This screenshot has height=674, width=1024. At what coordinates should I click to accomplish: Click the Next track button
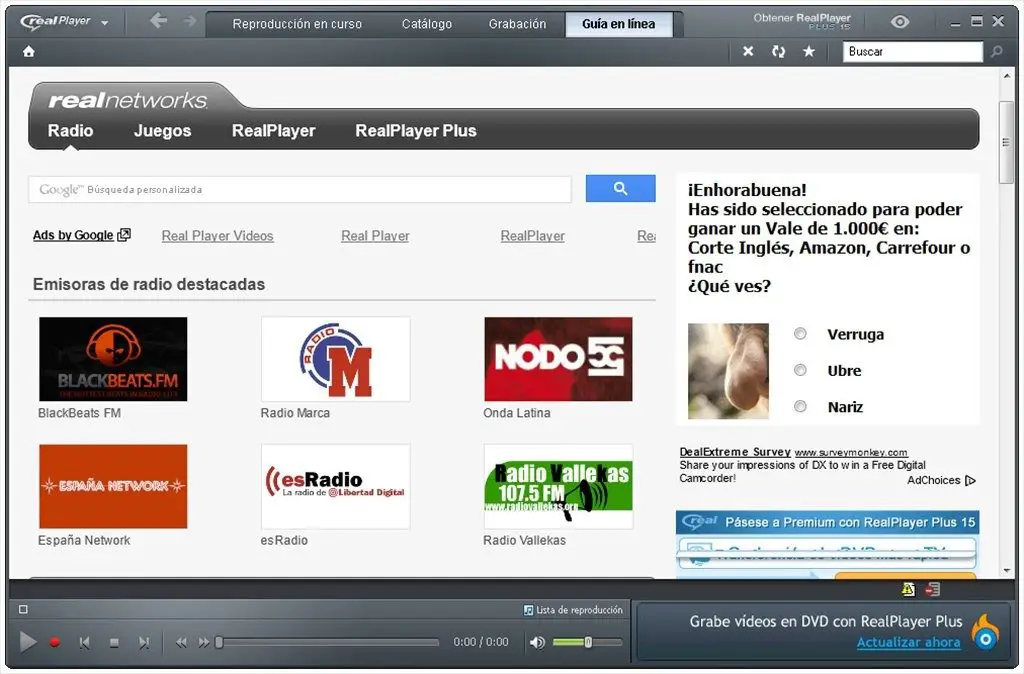pyautogui.click(x=144, y=643)
